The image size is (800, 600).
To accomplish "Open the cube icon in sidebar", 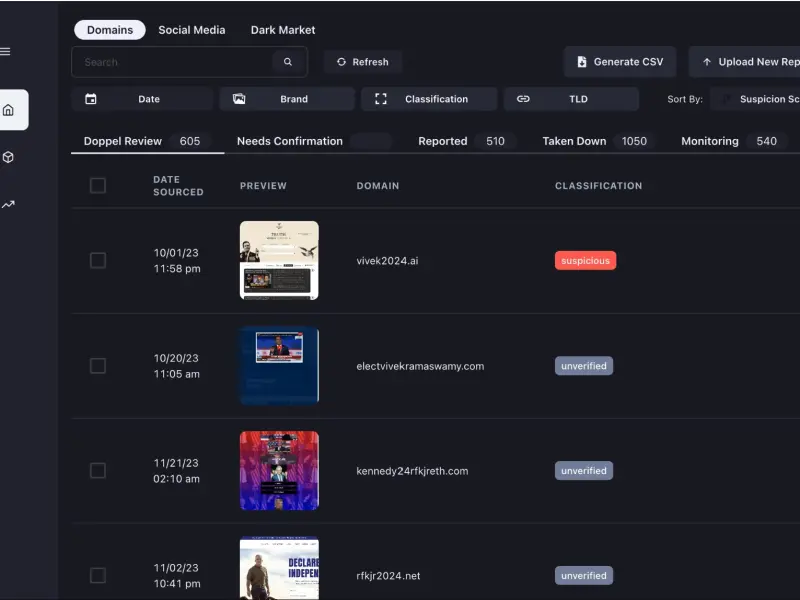I will [8, 157].
